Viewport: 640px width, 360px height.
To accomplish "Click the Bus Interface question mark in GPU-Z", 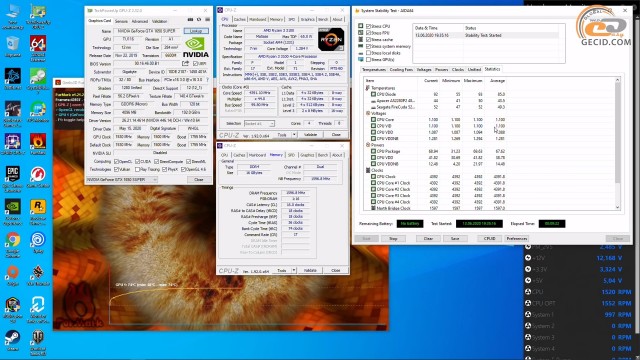I will point(207,80).
